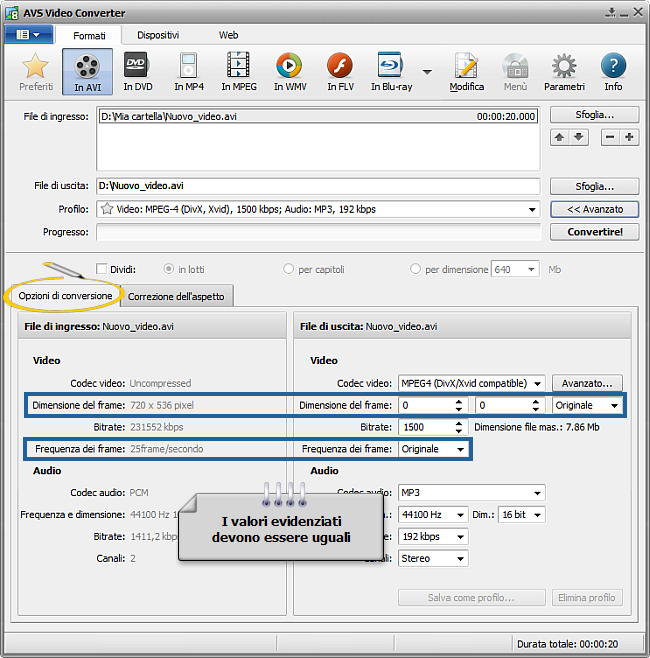The image size is (650, 658).
Task: Switch to the Dispositivi tab
Action: point(159,35)
